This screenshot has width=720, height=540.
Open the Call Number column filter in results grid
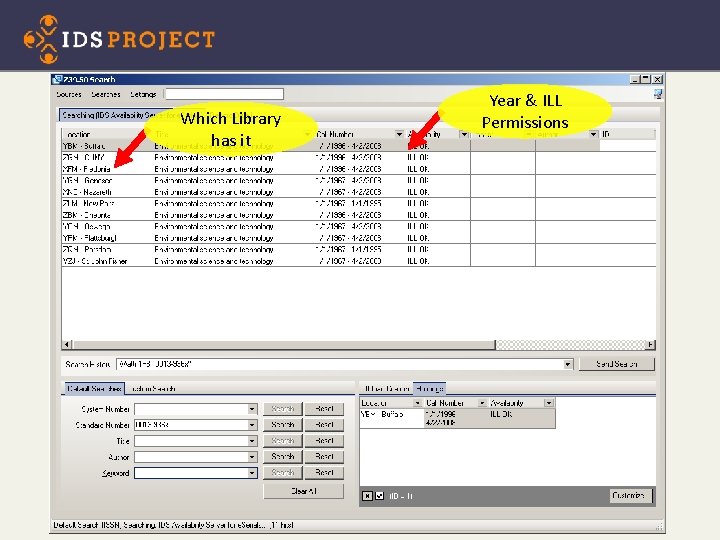pos(399,134)
